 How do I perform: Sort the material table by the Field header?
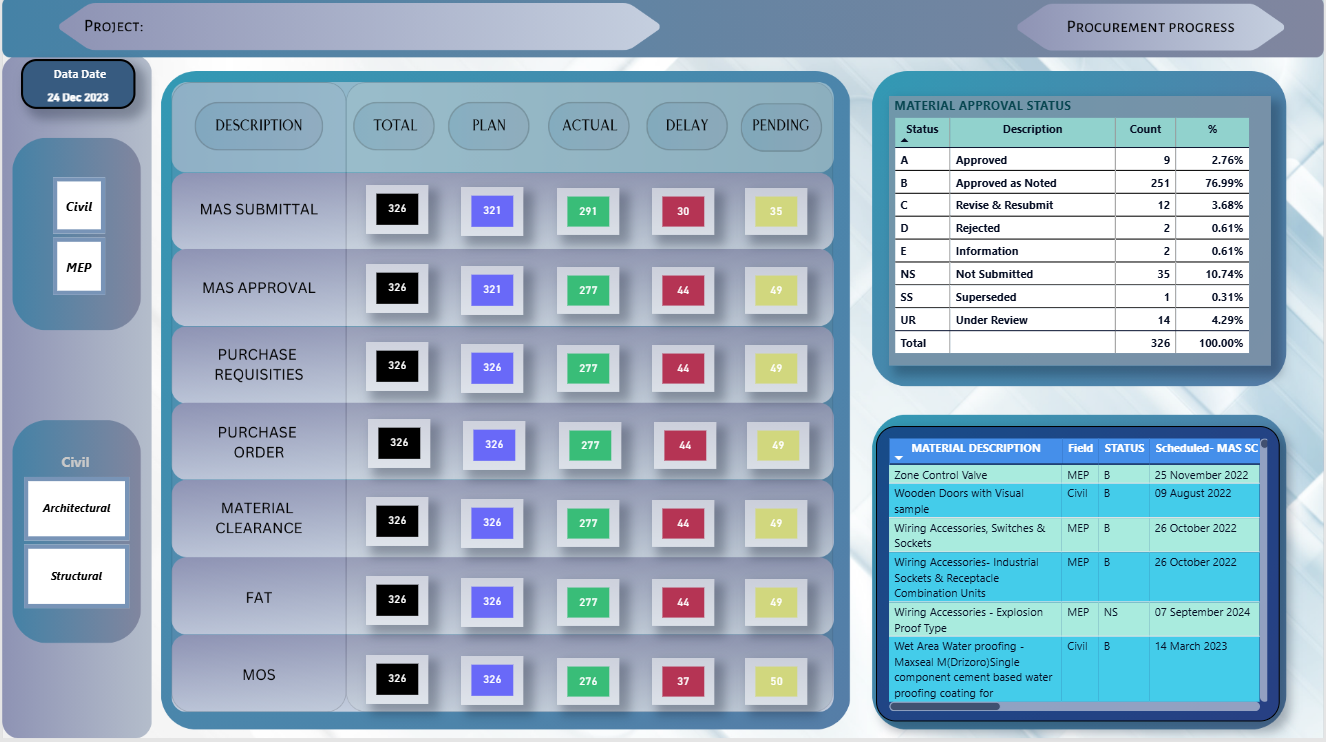click(1080, 449)
